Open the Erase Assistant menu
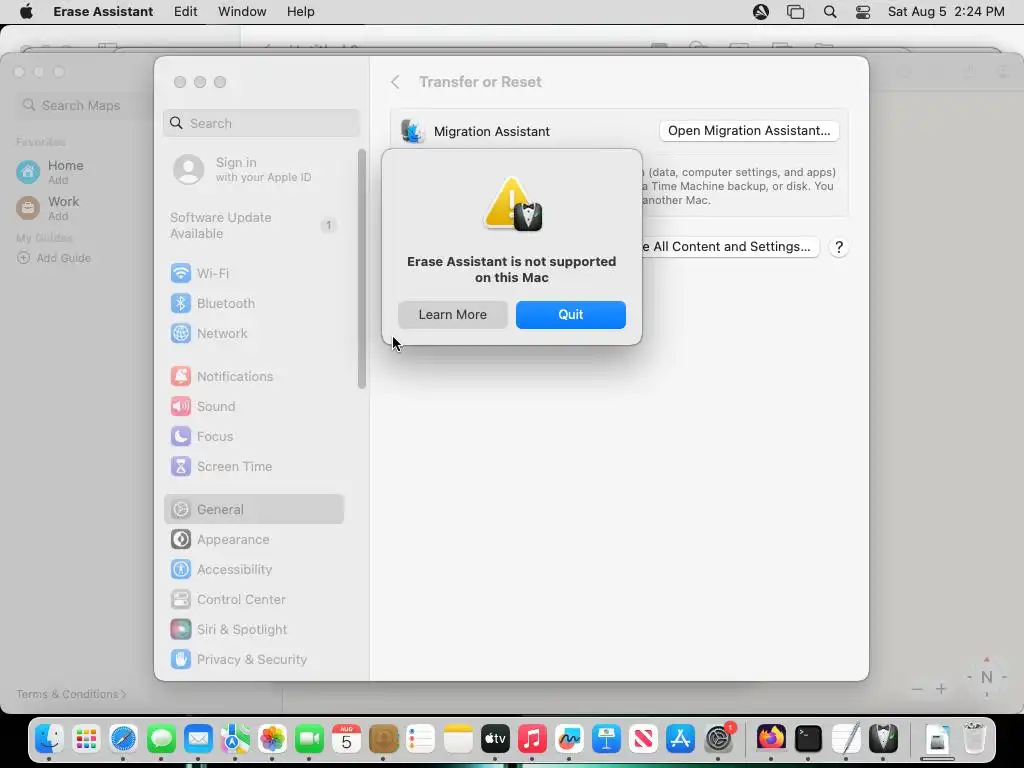 [103, 12]
